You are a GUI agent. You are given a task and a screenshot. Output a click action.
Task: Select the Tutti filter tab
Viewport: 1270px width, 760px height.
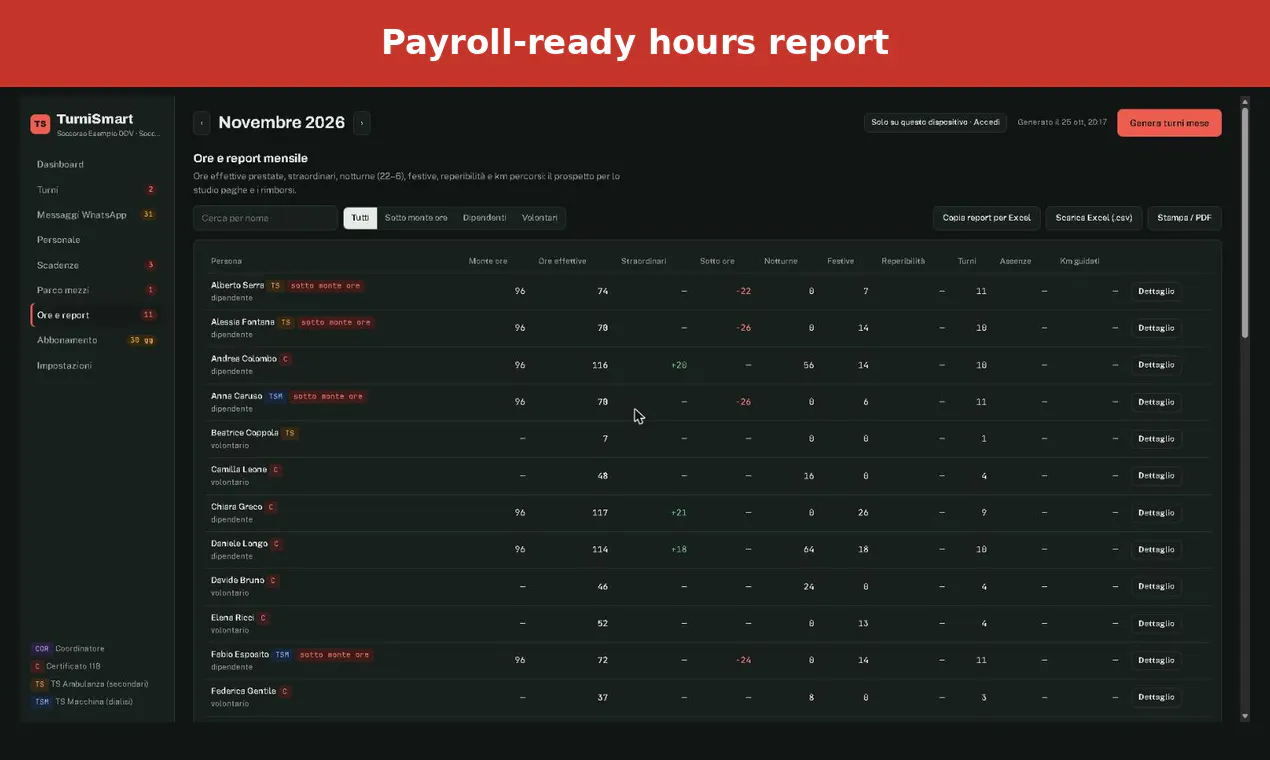[x=360, y=218]
